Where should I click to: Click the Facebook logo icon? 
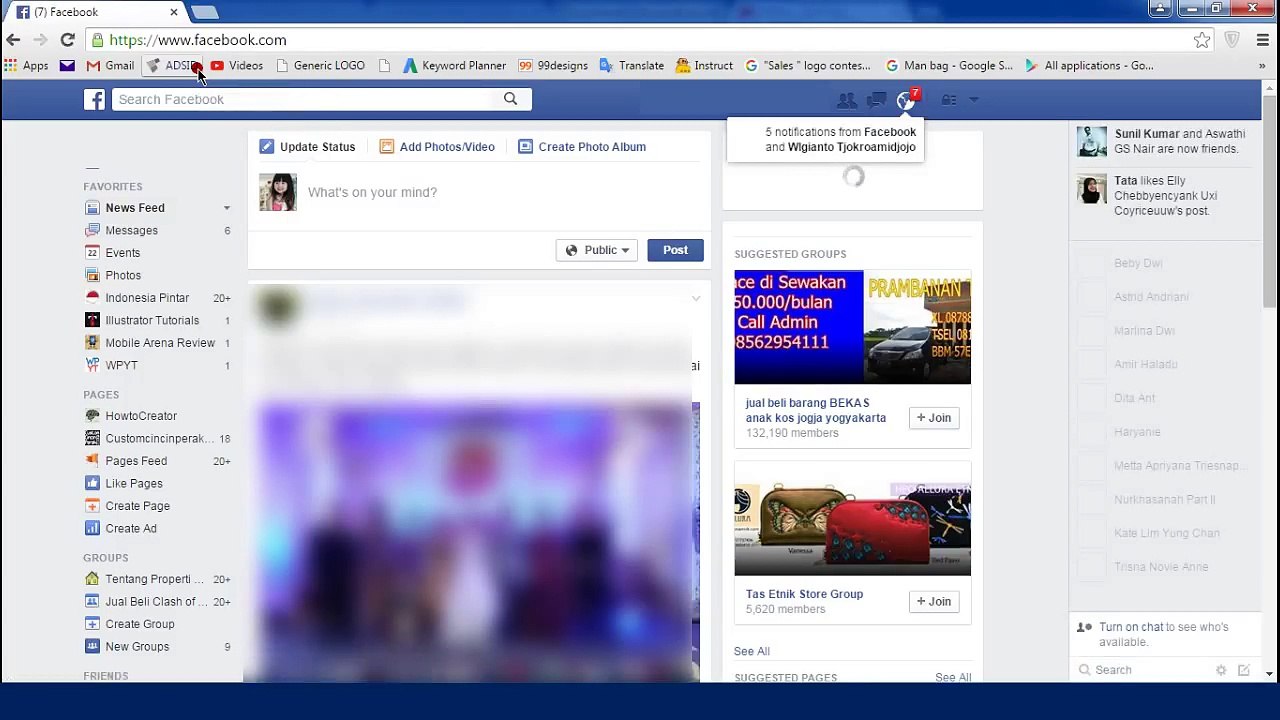[x=94, y=99]
